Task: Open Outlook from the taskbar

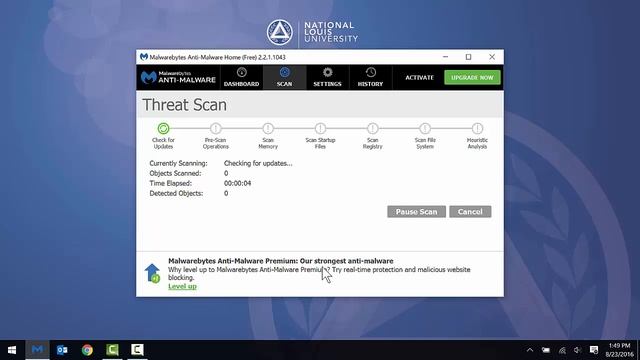Action: (62, 350)
